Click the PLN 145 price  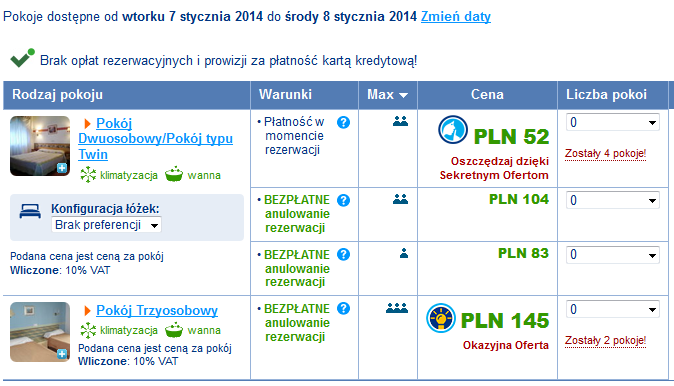coord(505,321)
